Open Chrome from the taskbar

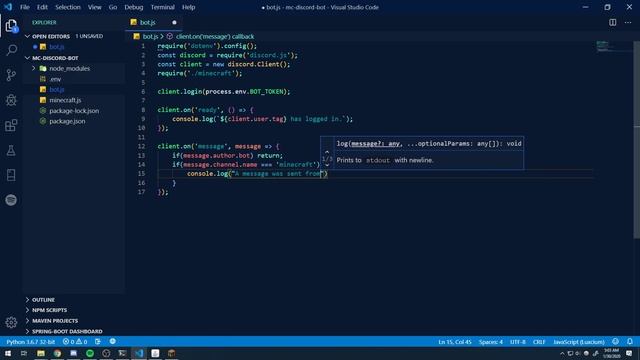tap(57, 353)
